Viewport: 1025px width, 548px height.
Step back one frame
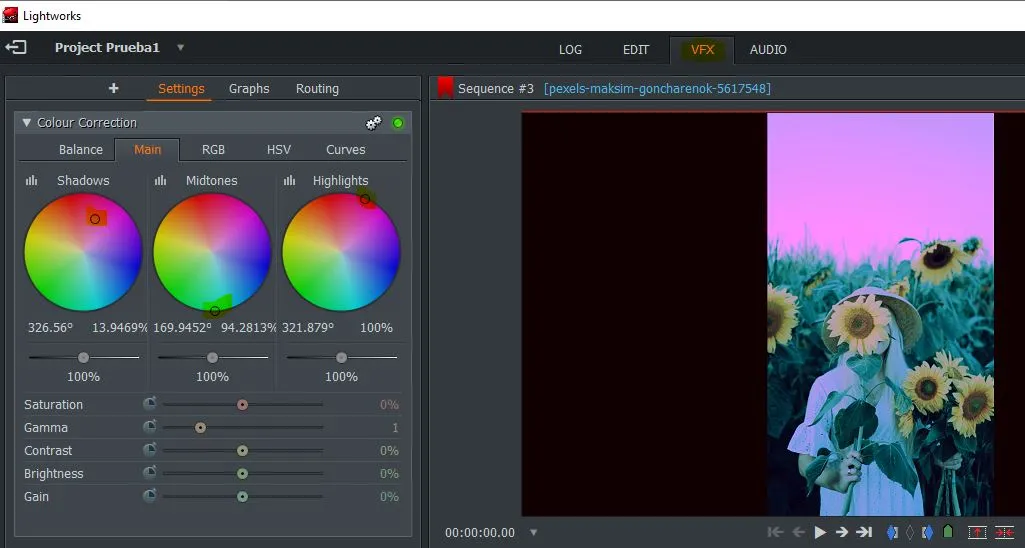click(x=798, y=532)
